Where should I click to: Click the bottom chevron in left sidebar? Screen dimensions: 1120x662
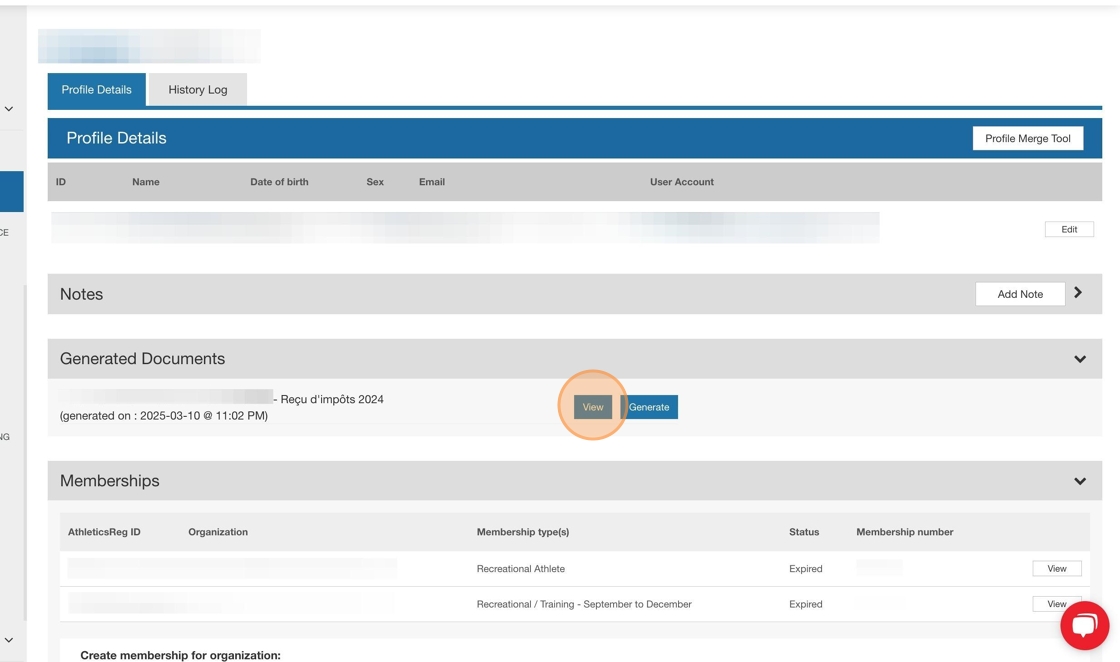(x=9, y=640)
